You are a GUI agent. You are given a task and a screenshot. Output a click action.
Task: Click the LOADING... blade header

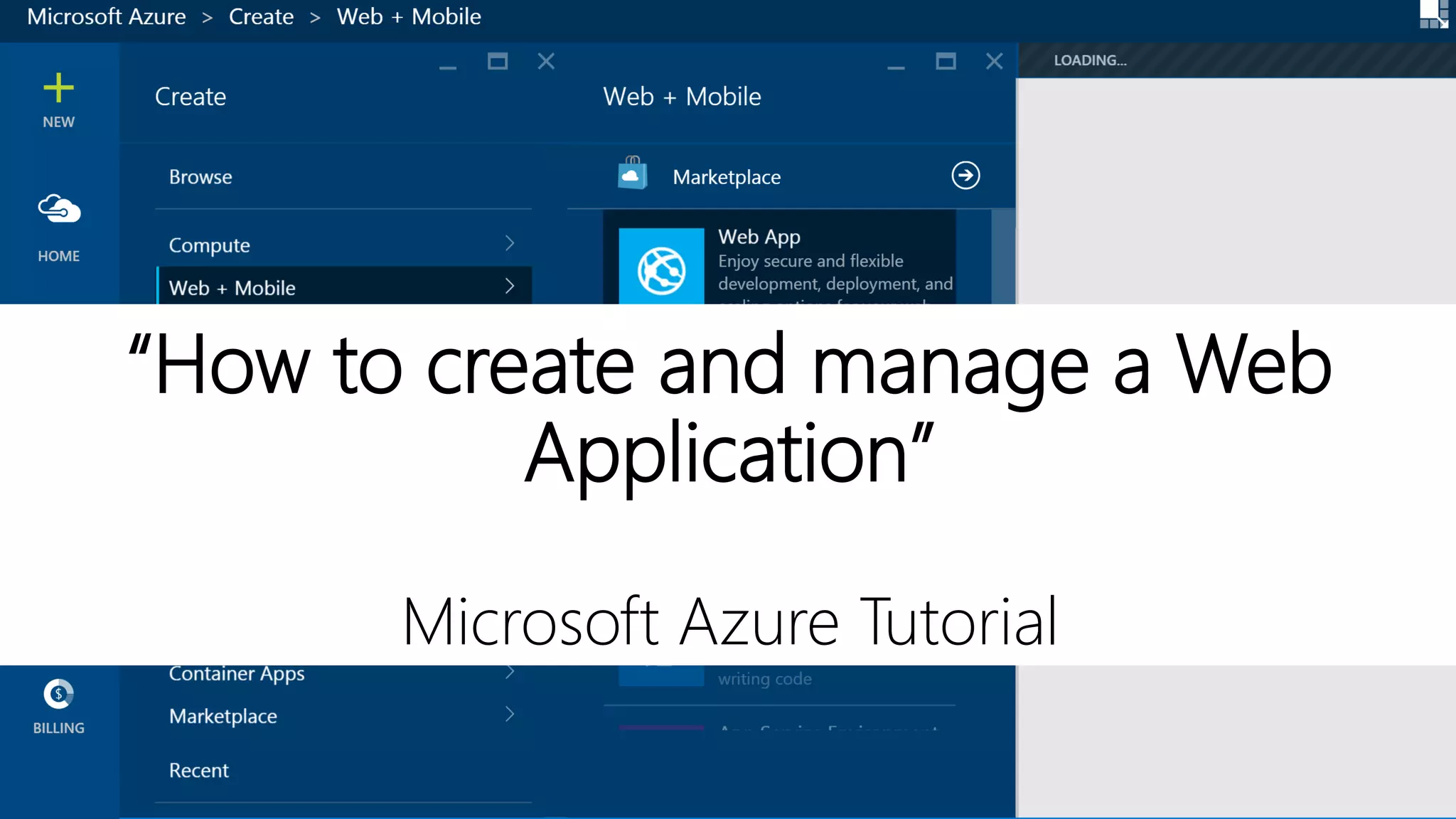click(x=1236, y=60)
